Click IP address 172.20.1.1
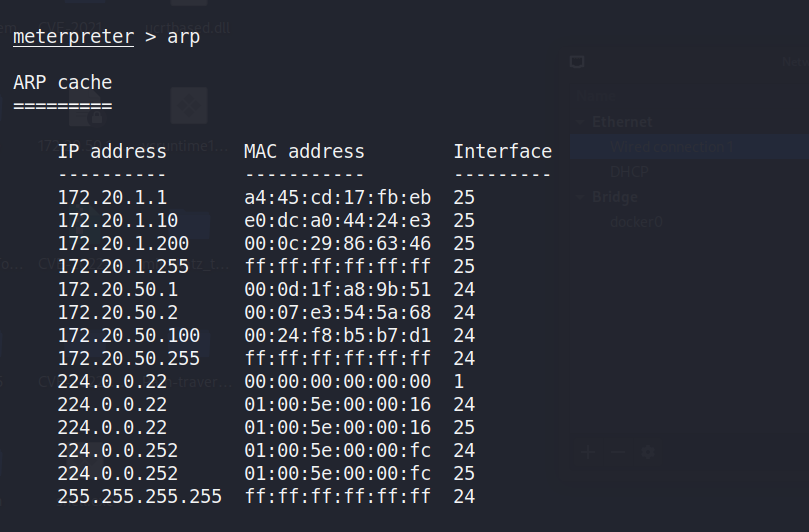Screen dimensions: 809x532 click(x=112, y=198)
